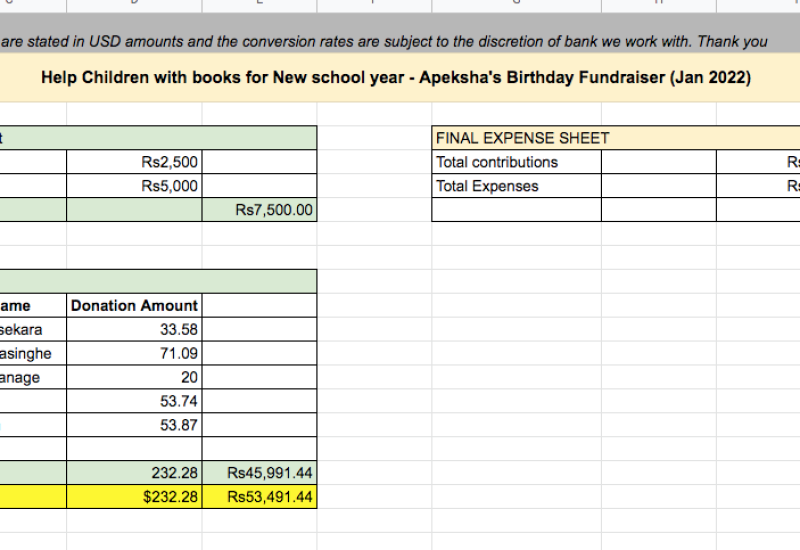Click the Rs45,991.44 cell

point(259,473)
